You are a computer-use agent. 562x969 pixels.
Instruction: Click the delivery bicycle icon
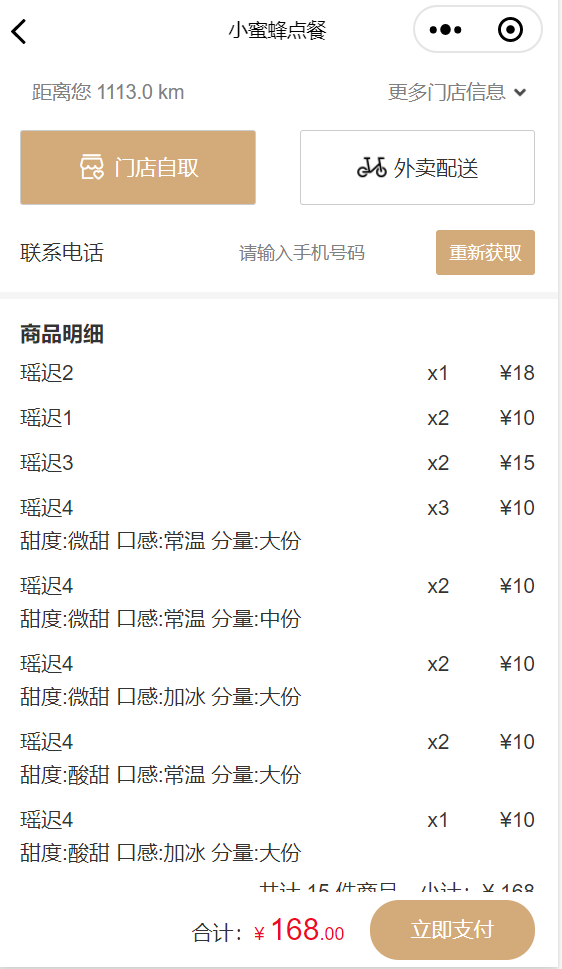pos(372,167)
